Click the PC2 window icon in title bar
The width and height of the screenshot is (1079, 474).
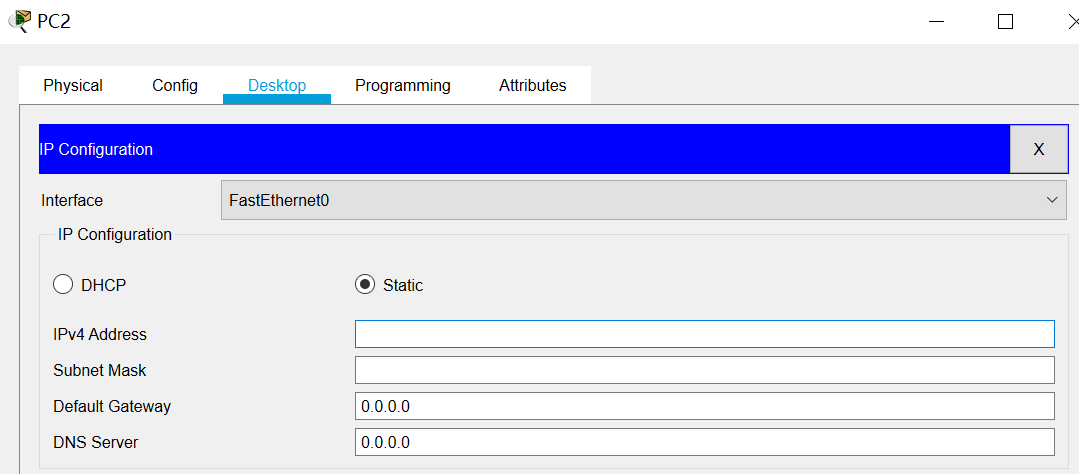coord(18,21)
